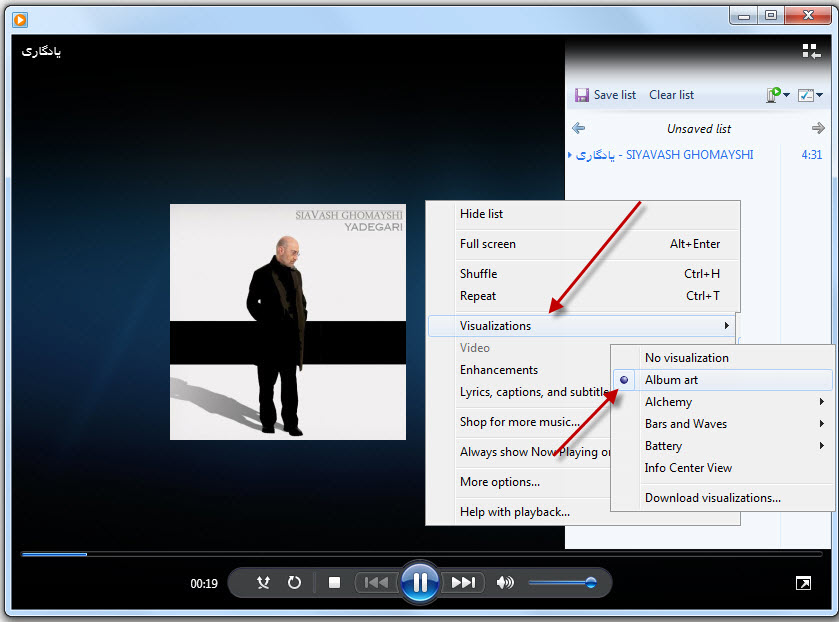The image size is (839, 622).
Task: Click the YADEGARI album art image
Action: [288, 322]
